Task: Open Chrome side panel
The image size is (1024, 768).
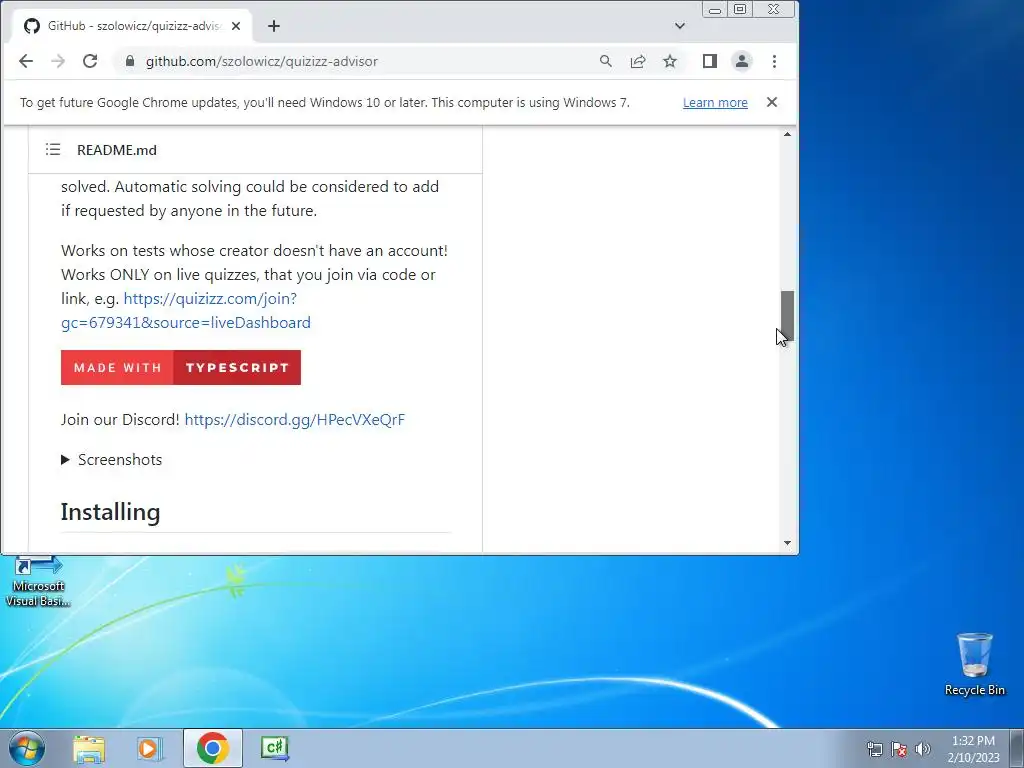Action: tap(710, 61)
